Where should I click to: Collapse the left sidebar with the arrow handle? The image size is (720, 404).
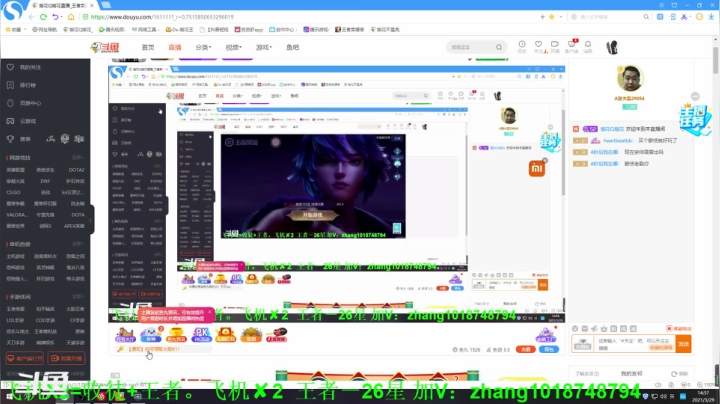[x=91, y=220]
